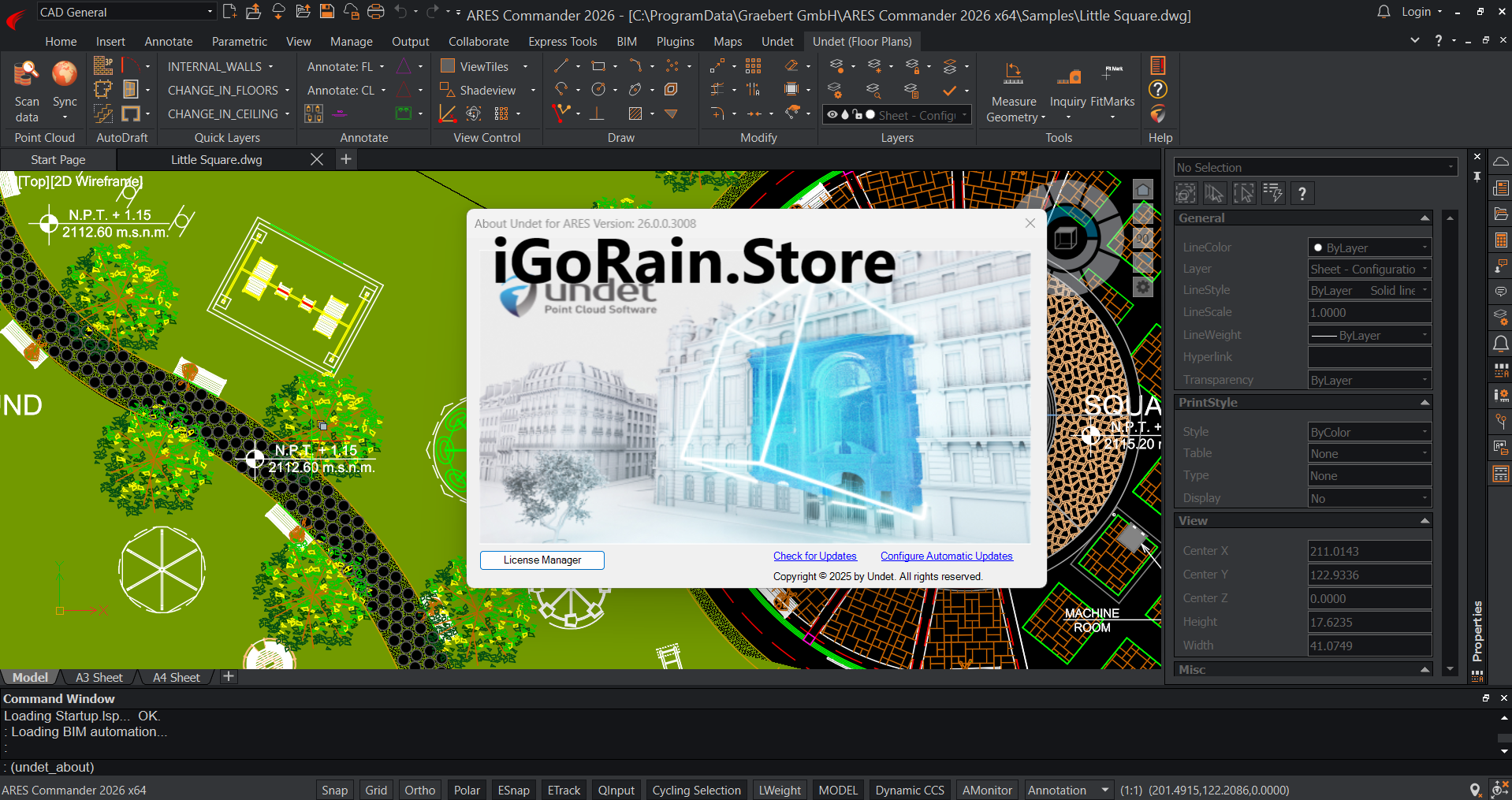The width and height of the screenshot is (1512, 800).
Task: Click the Help question mark icon in ribbon
Action: 1158,90
